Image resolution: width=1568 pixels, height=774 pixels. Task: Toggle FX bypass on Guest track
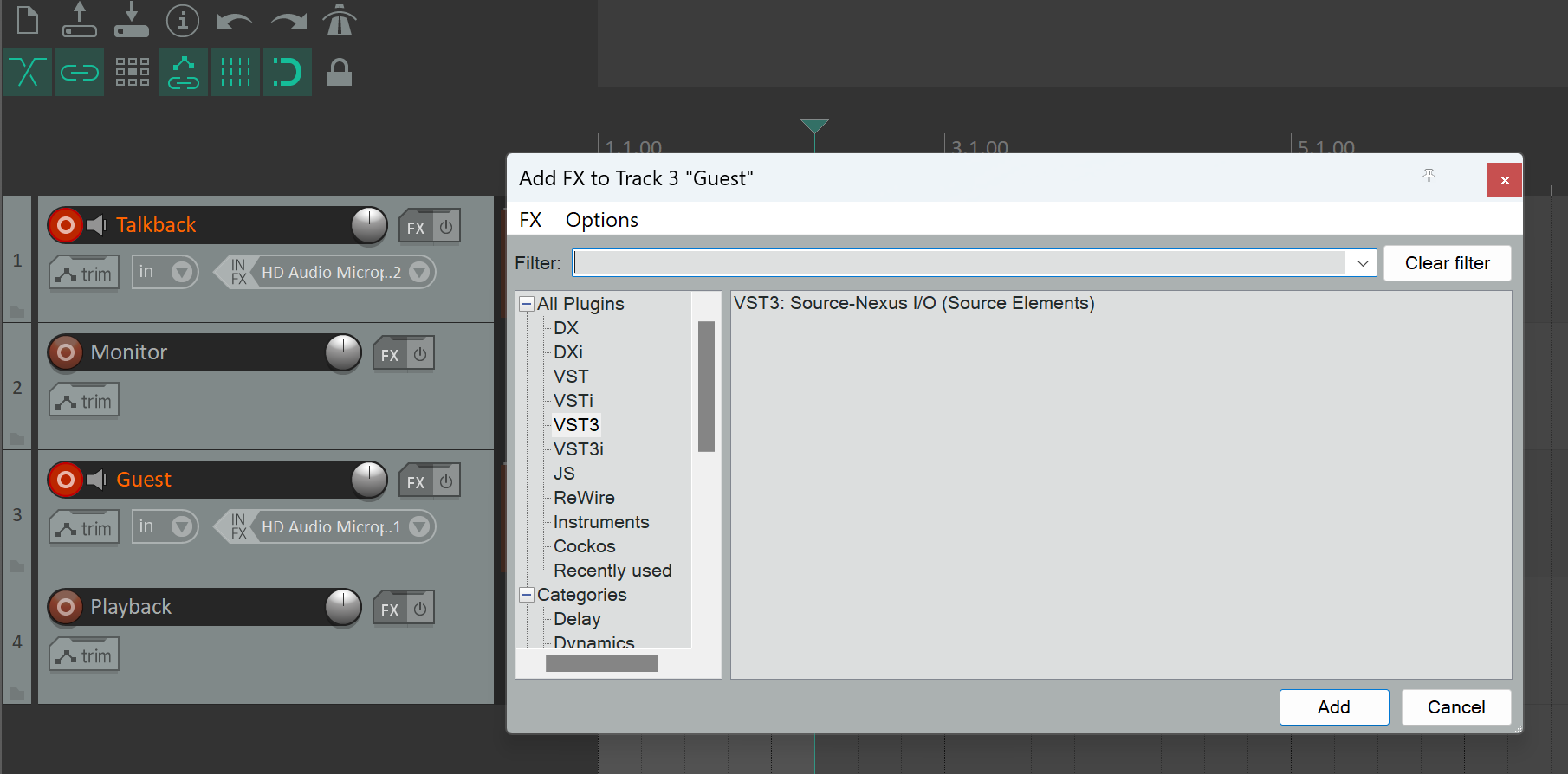pos(446,481)
